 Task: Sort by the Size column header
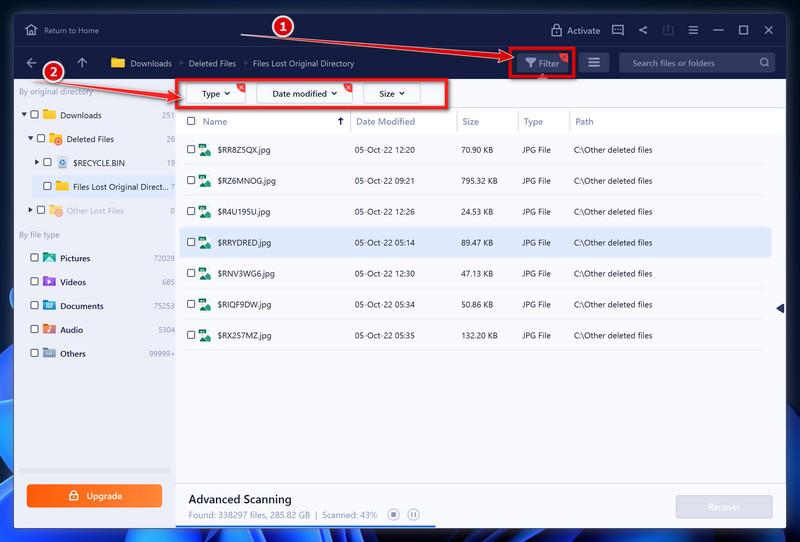coord(470,122)
